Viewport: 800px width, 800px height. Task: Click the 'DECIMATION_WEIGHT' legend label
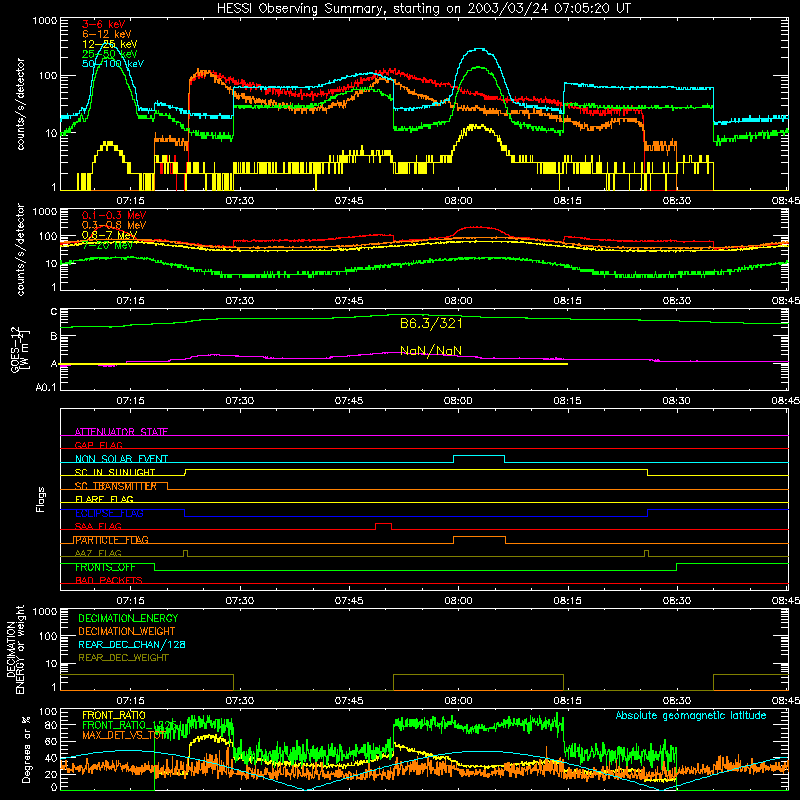(127, 631)
